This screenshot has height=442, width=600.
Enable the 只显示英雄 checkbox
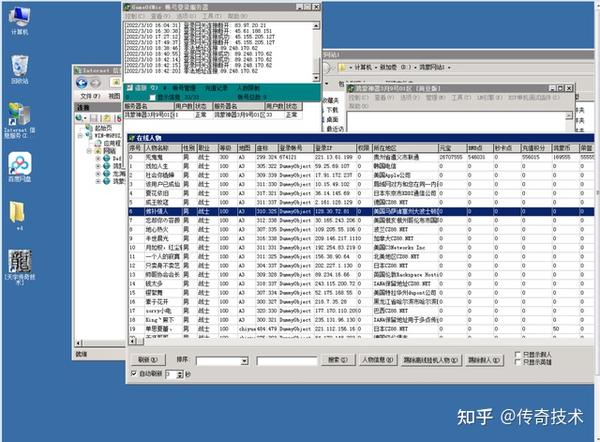[x=517, y=363]
